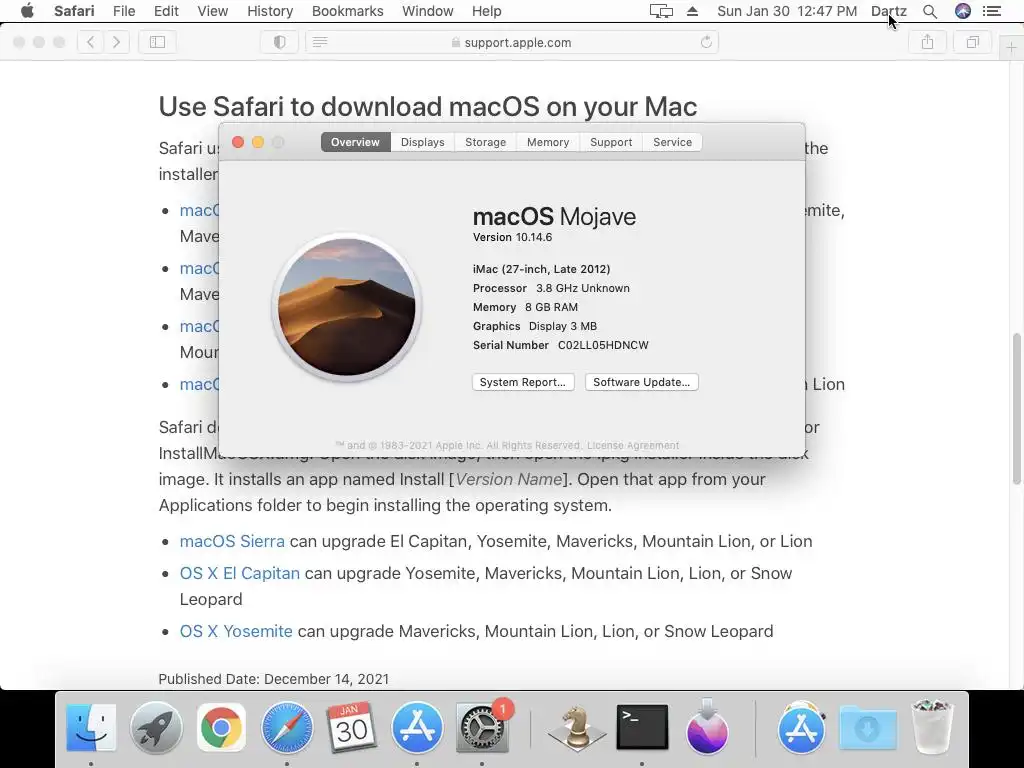Switch to the Memory tab
This screenshot has width=1024, height=768.
coord(548,142)
